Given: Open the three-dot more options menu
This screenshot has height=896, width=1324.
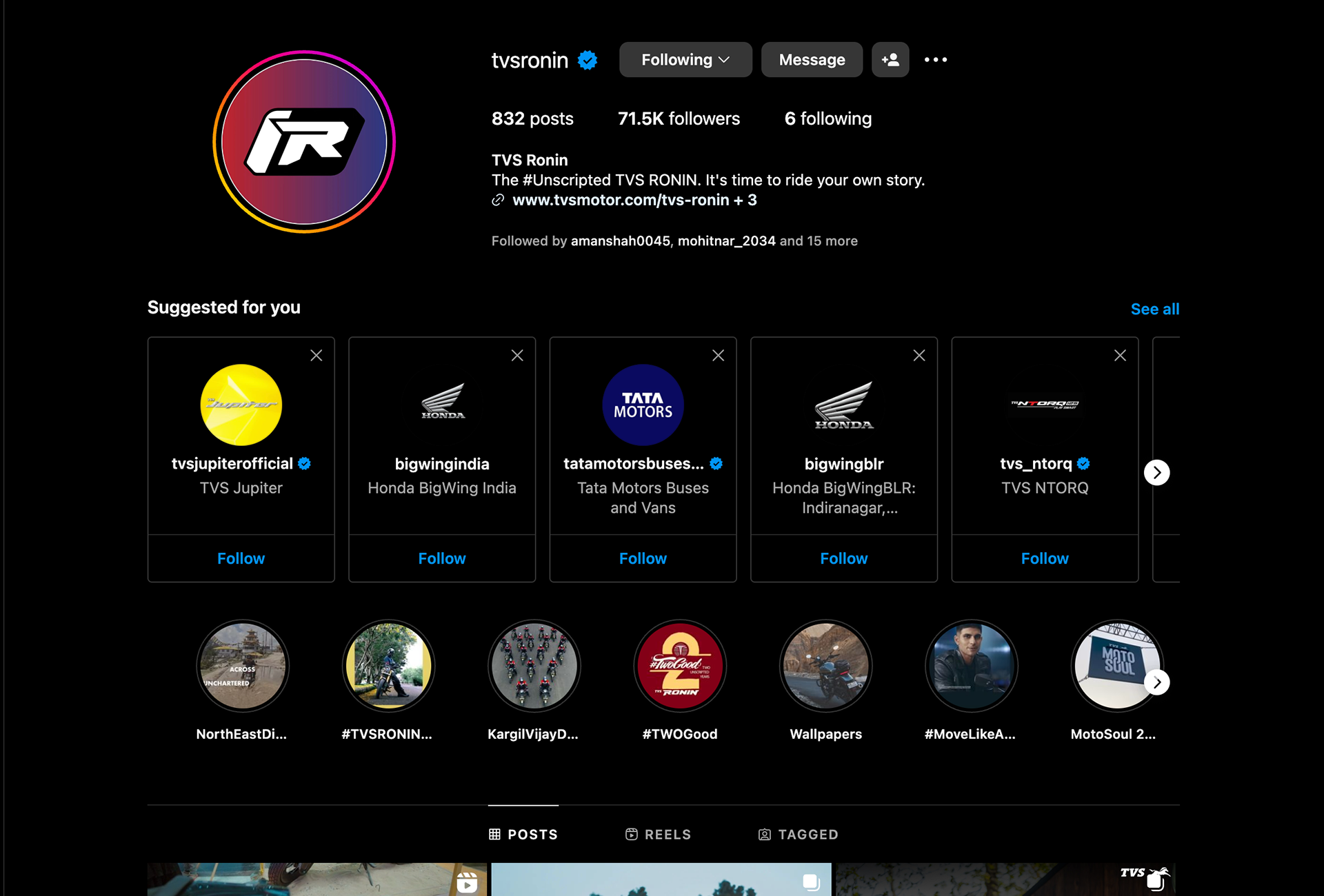Looking at the screenshot, I should pos(935,60).
